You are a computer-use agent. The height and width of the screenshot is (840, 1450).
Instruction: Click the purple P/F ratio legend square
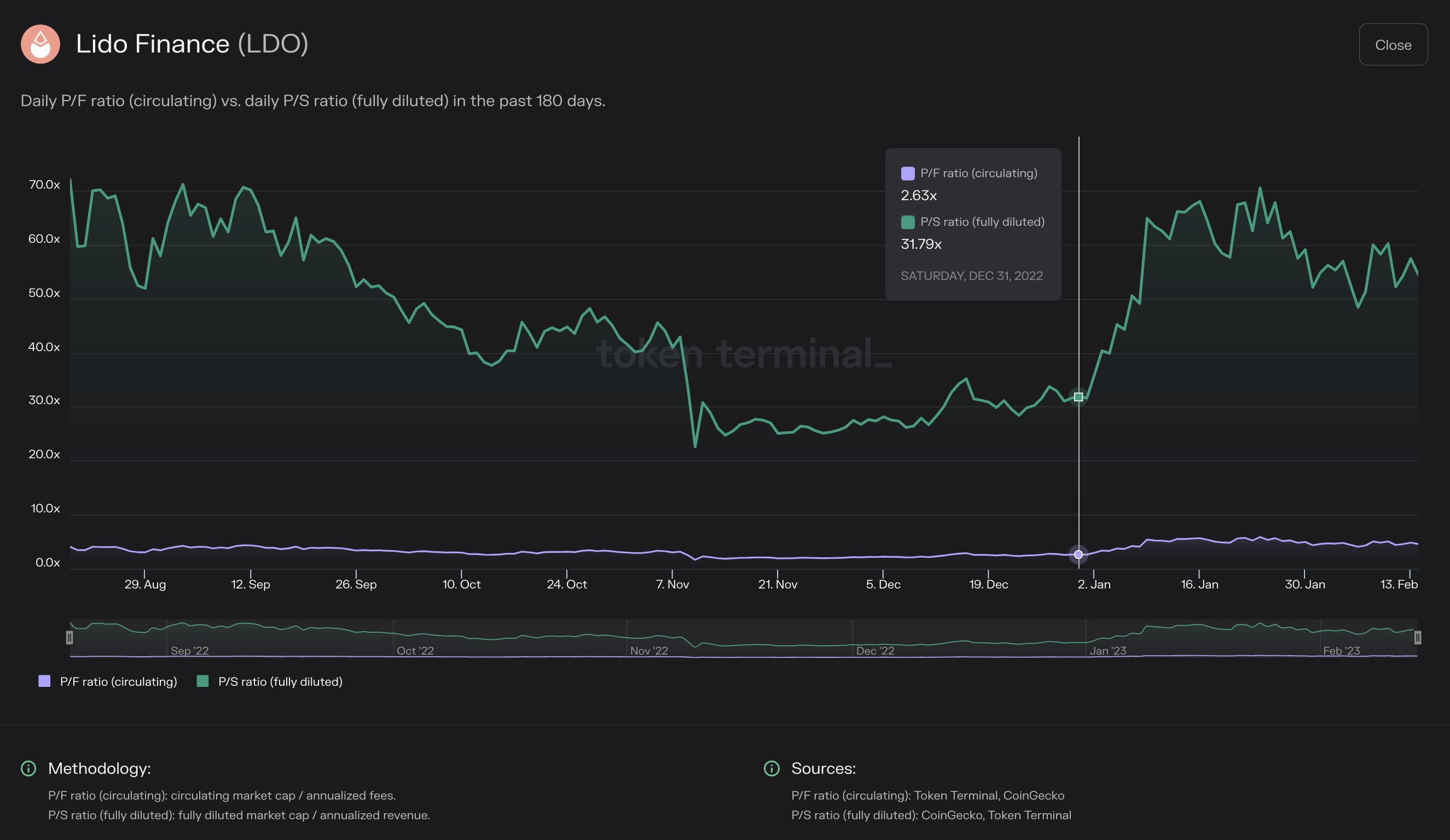44,681
